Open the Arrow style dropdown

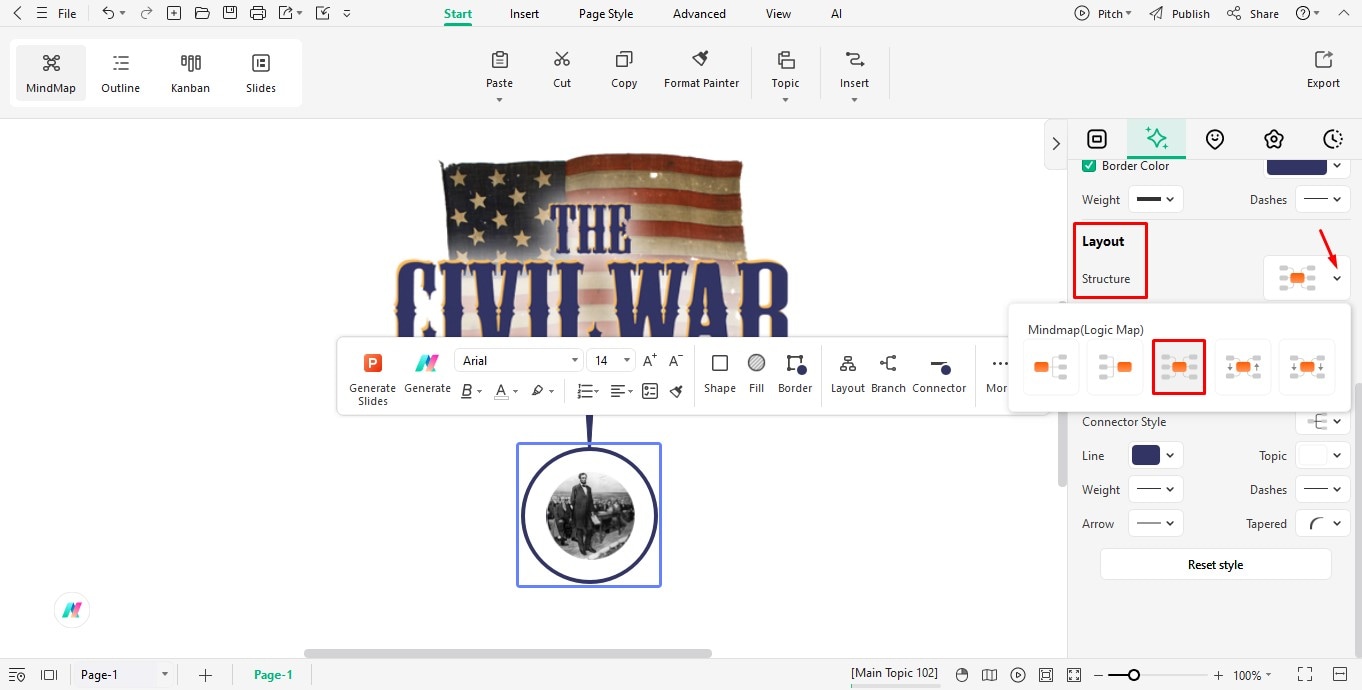(1155, 523)
